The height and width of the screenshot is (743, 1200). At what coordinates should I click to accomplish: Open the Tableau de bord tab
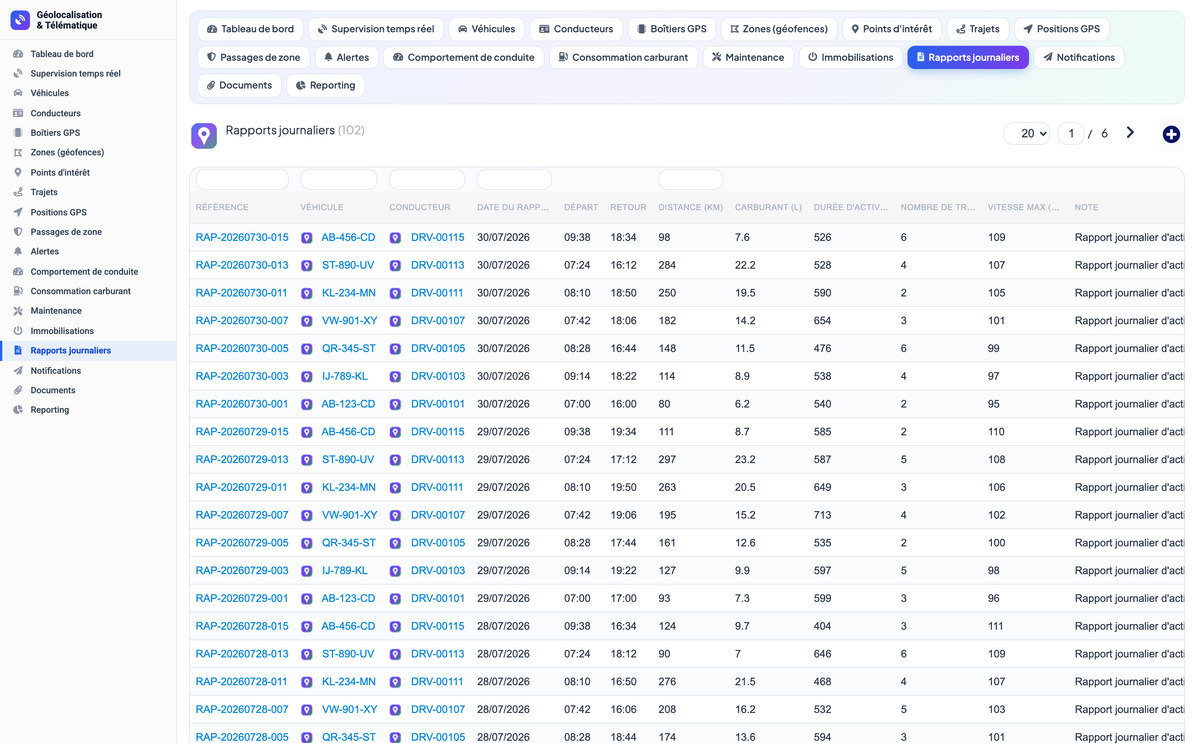point(251,29)
